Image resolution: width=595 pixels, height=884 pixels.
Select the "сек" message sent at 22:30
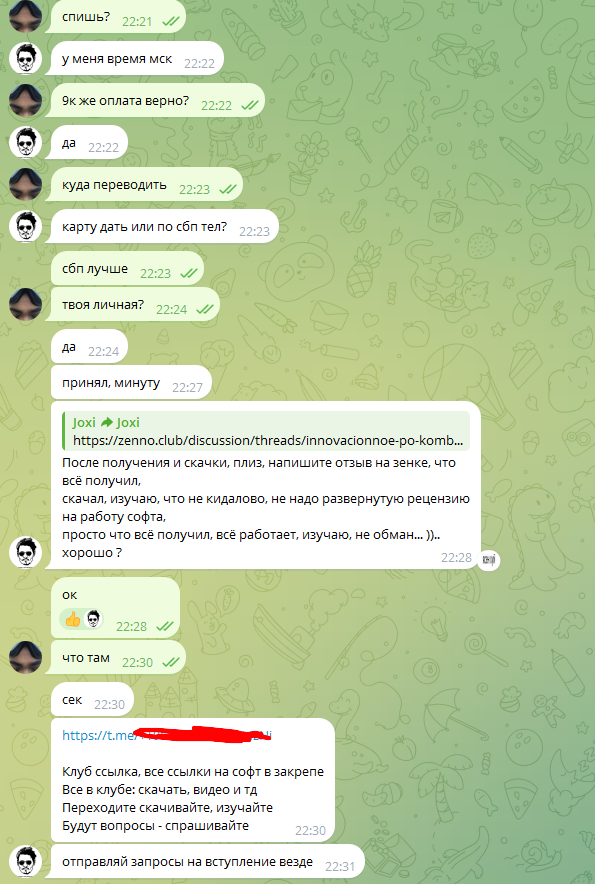[92, 700]
